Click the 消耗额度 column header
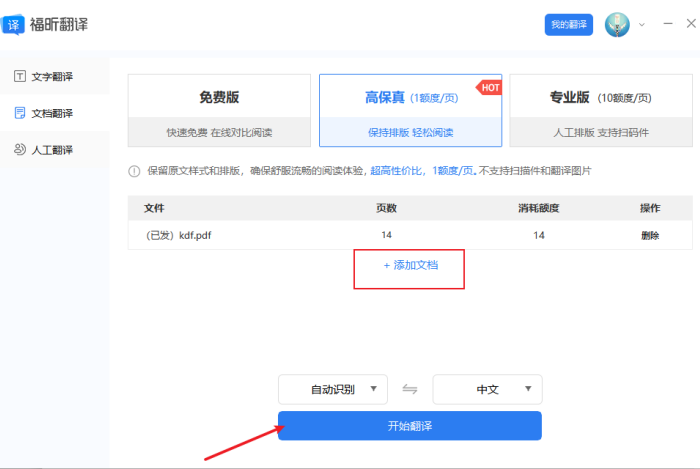This screenshot has width=700, height=469. coord(539,208)
